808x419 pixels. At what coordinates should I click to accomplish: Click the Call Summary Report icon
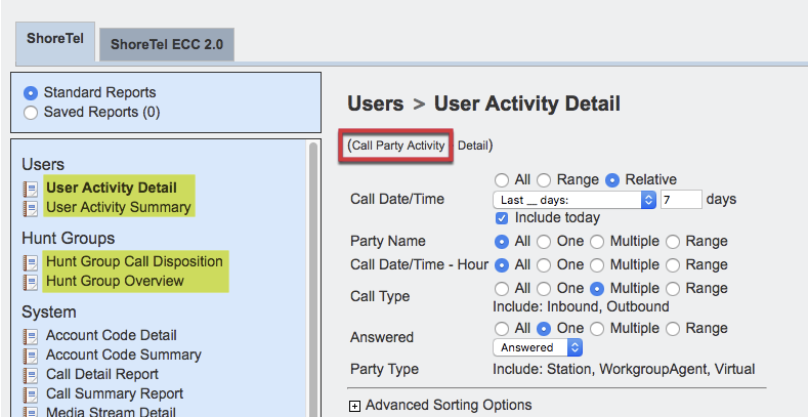(30, 394)
